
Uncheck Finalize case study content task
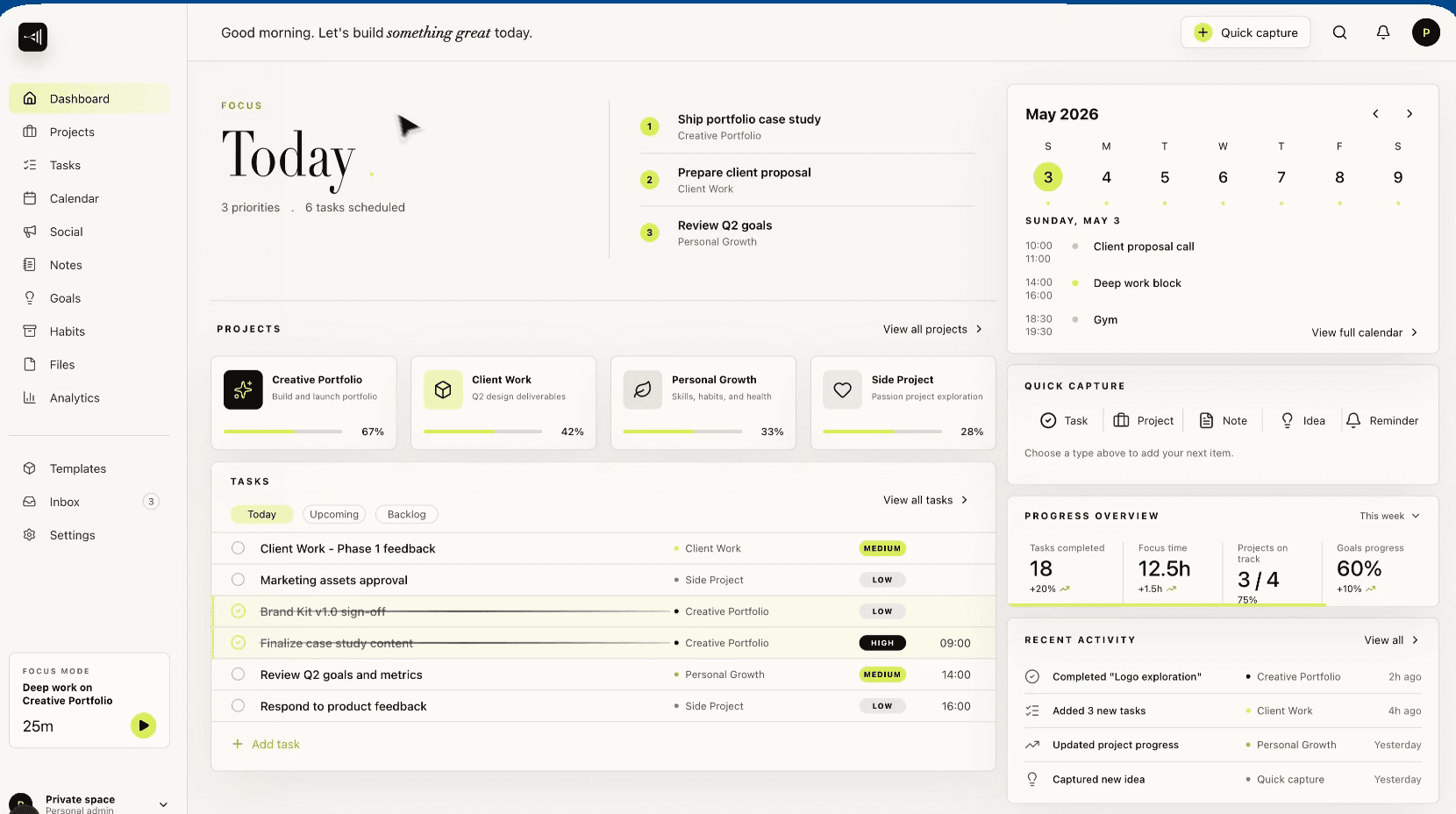[x=238, y=643]
